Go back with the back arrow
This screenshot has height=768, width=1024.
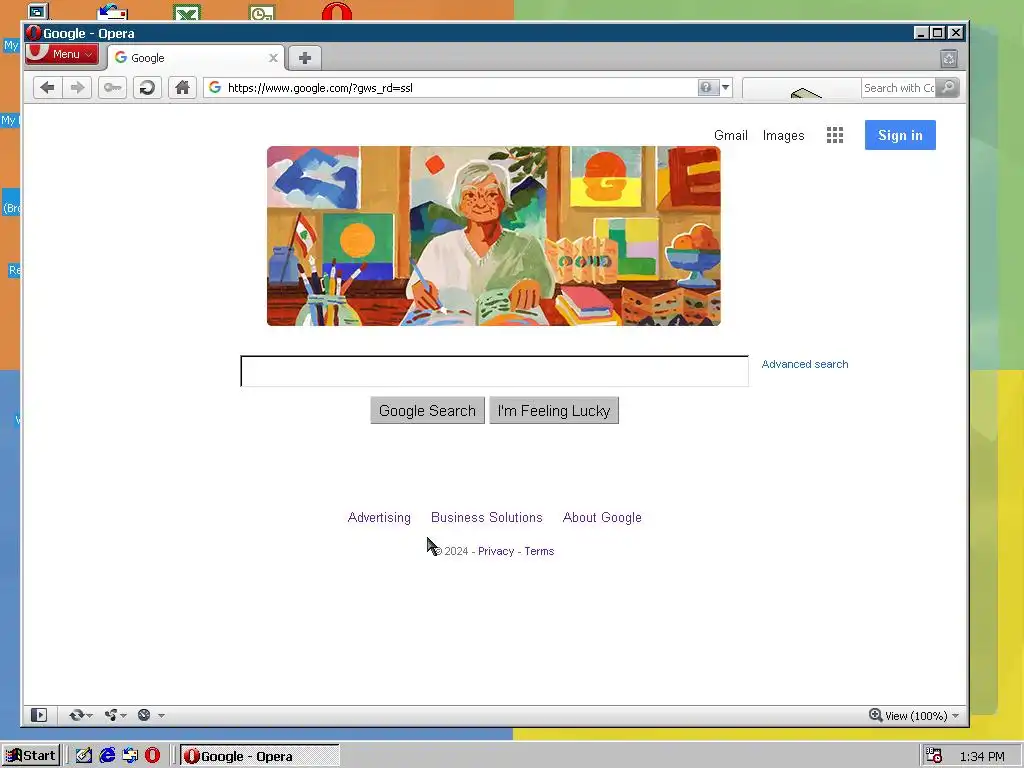47,88
